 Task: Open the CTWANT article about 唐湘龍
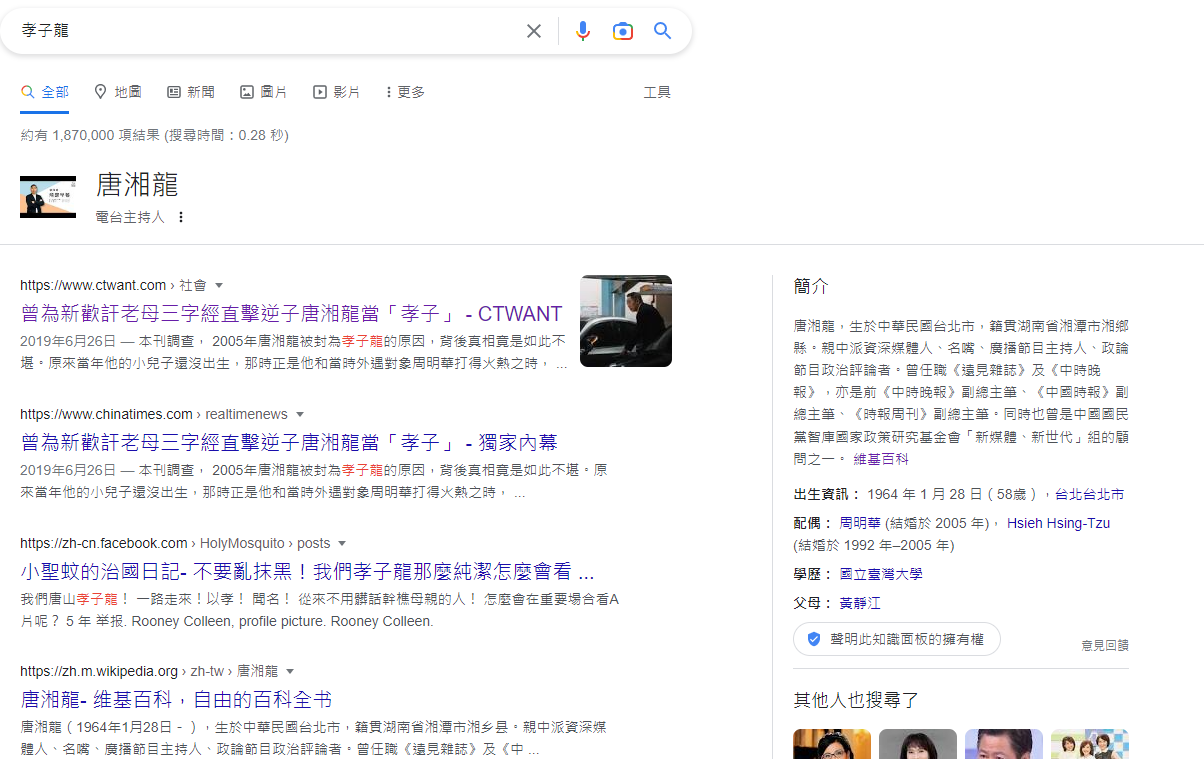pos(291,314)
